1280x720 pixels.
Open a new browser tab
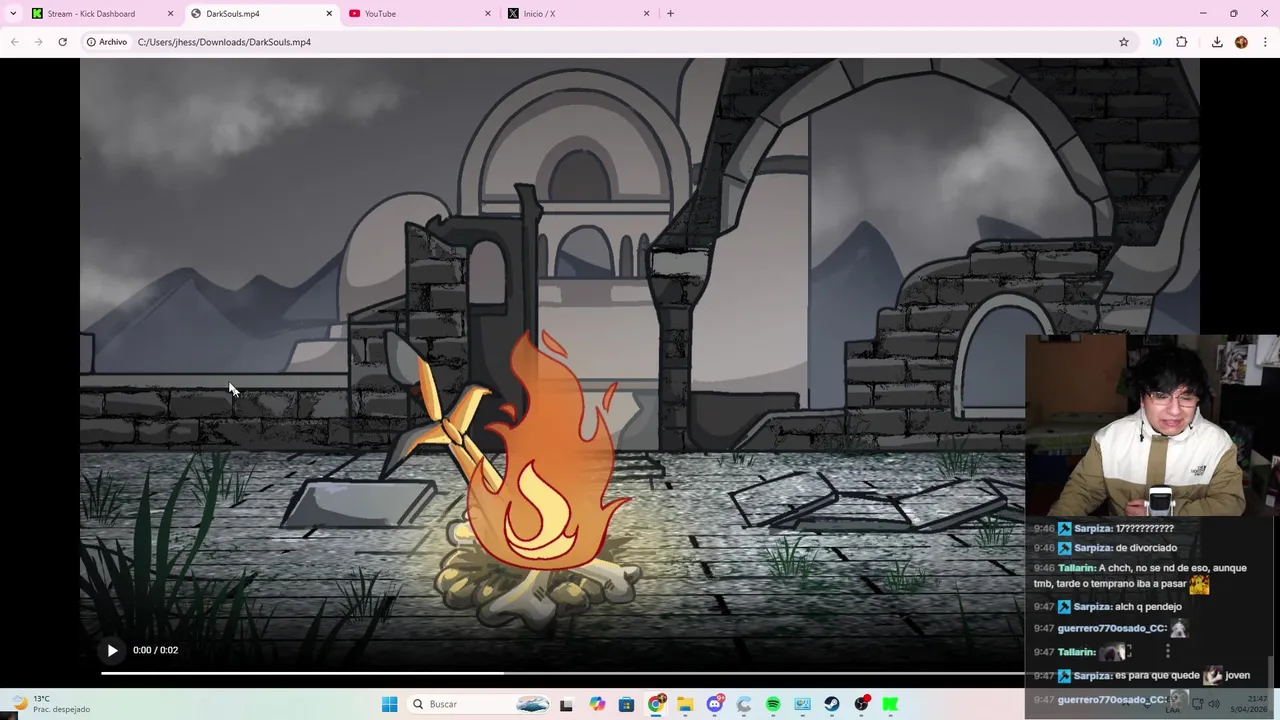click(670, 14)
